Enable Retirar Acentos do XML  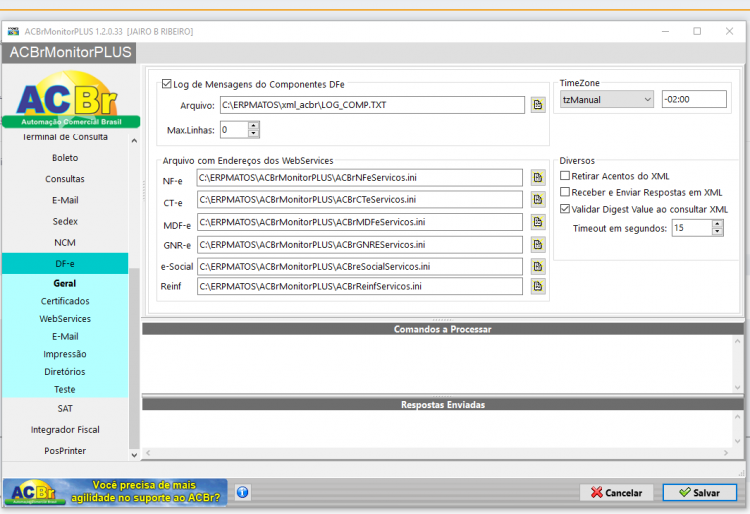point(565,175)
